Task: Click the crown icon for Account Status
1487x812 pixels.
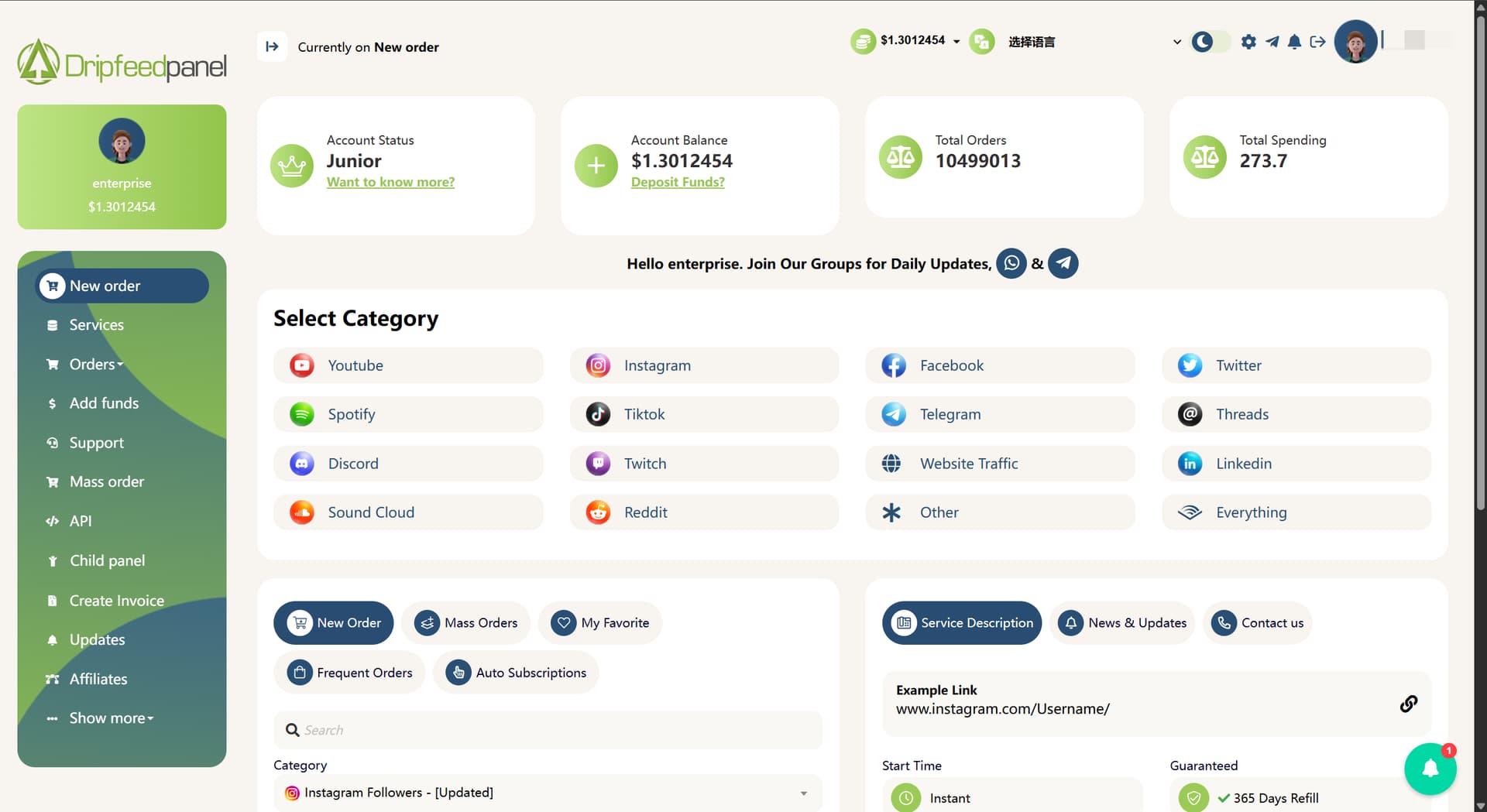Action: (292, 166)
